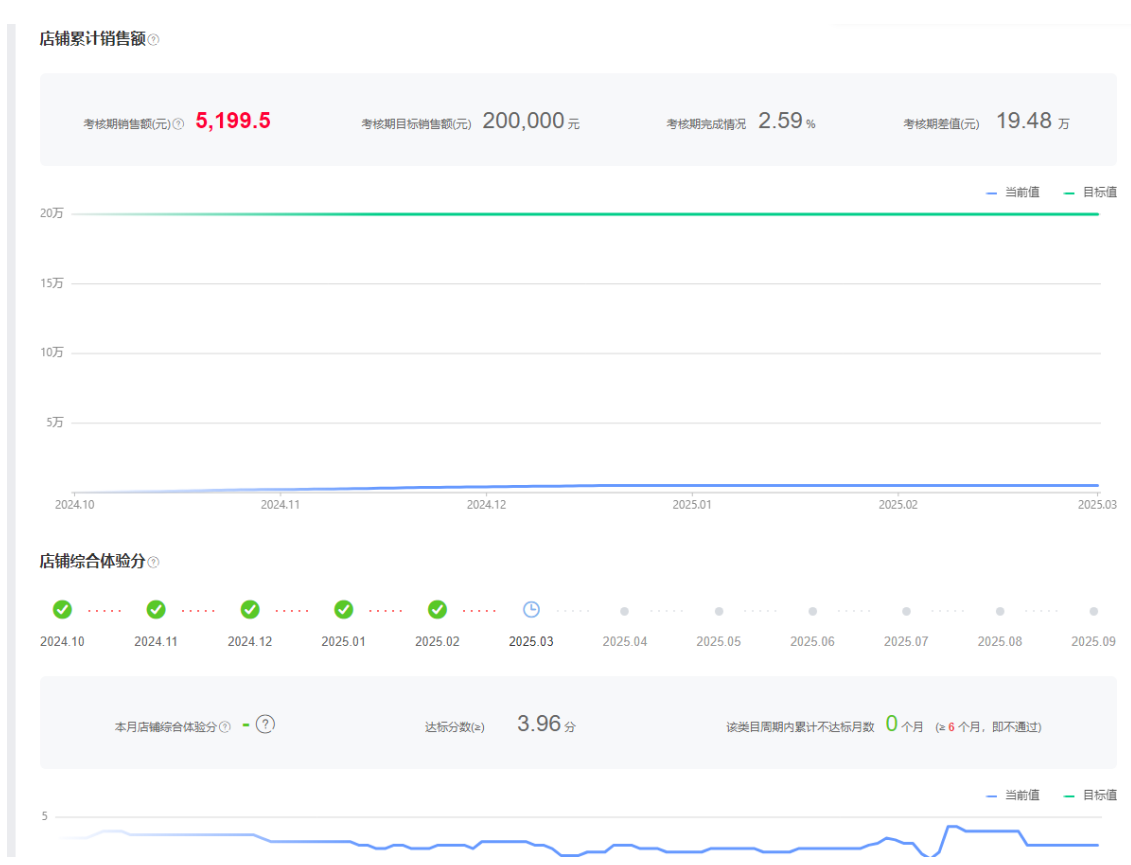
Task: Click the 2025.03 clock status icon
Action: (x=532, y=610)
